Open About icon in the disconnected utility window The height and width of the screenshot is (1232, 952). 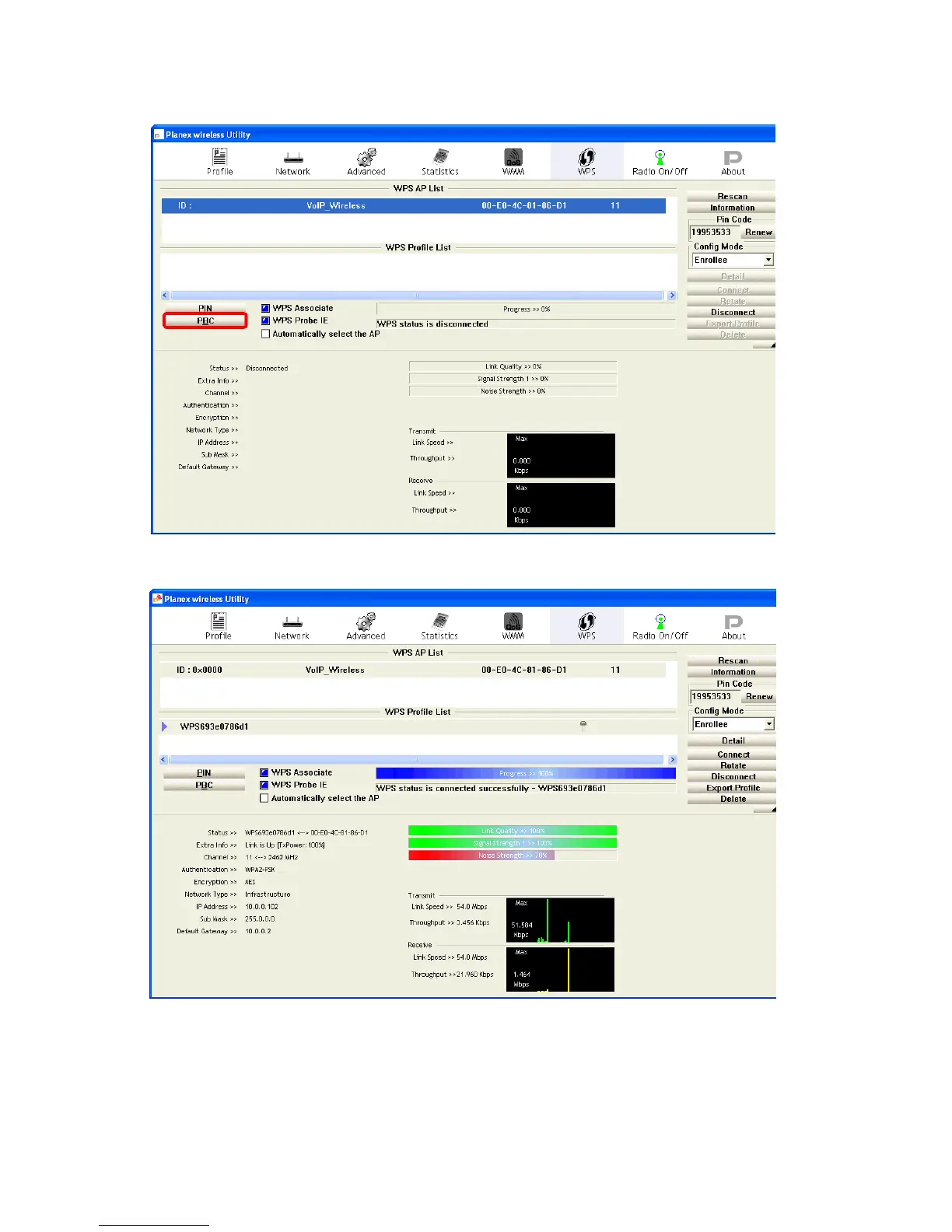[733, 162]
